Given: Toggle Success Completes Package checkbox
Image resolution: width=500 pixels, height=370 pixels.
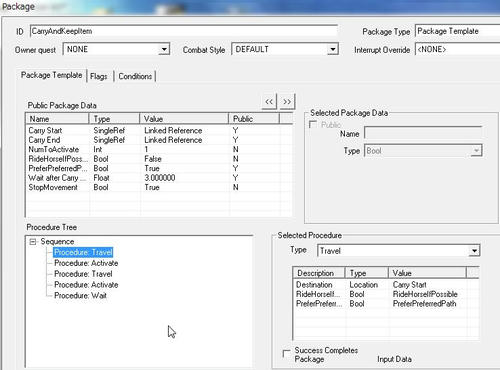Looking at the screenshot, I should tap(286, 353).
